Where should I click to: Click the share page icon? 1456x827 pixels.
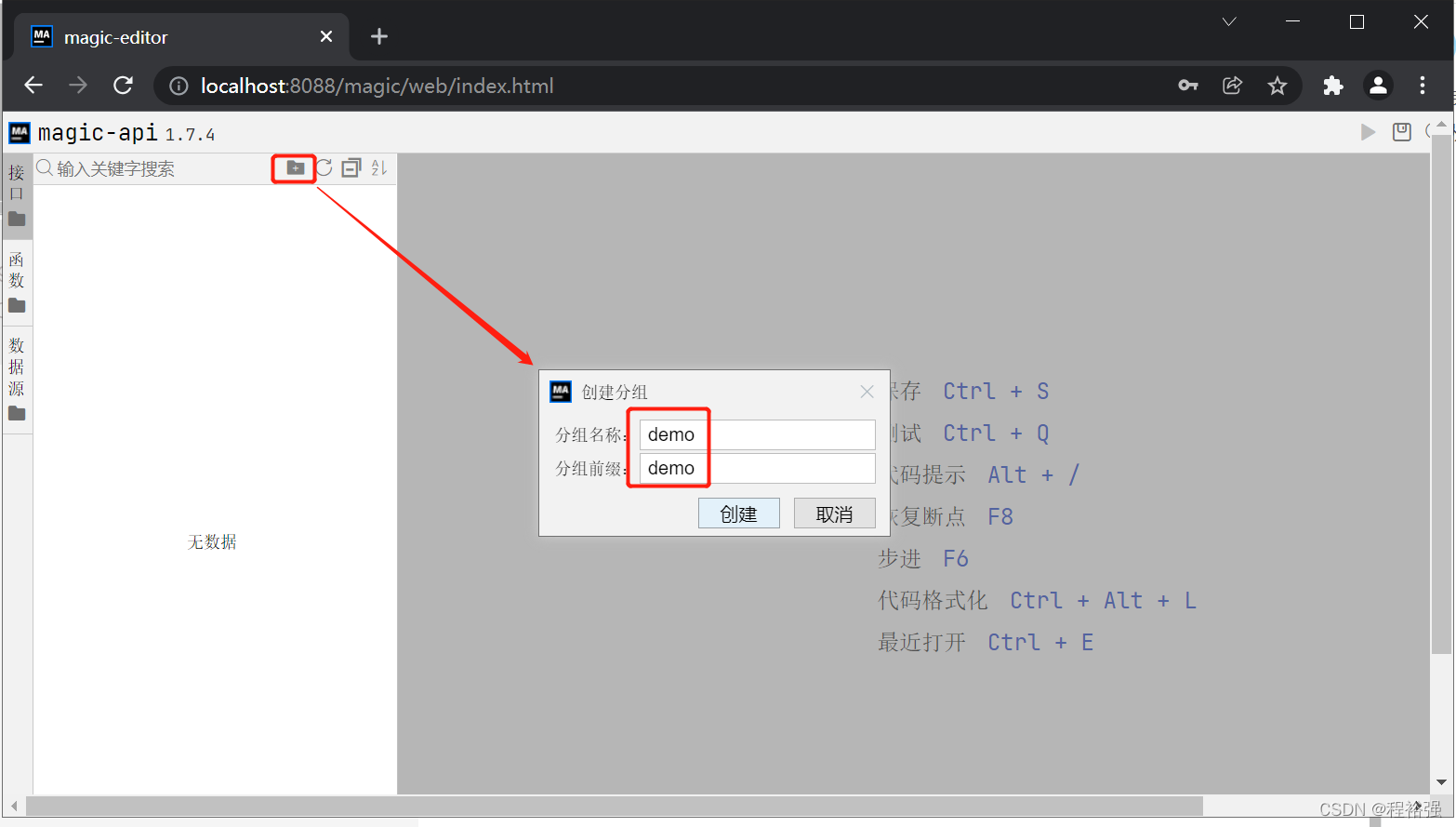[1233, 86]
